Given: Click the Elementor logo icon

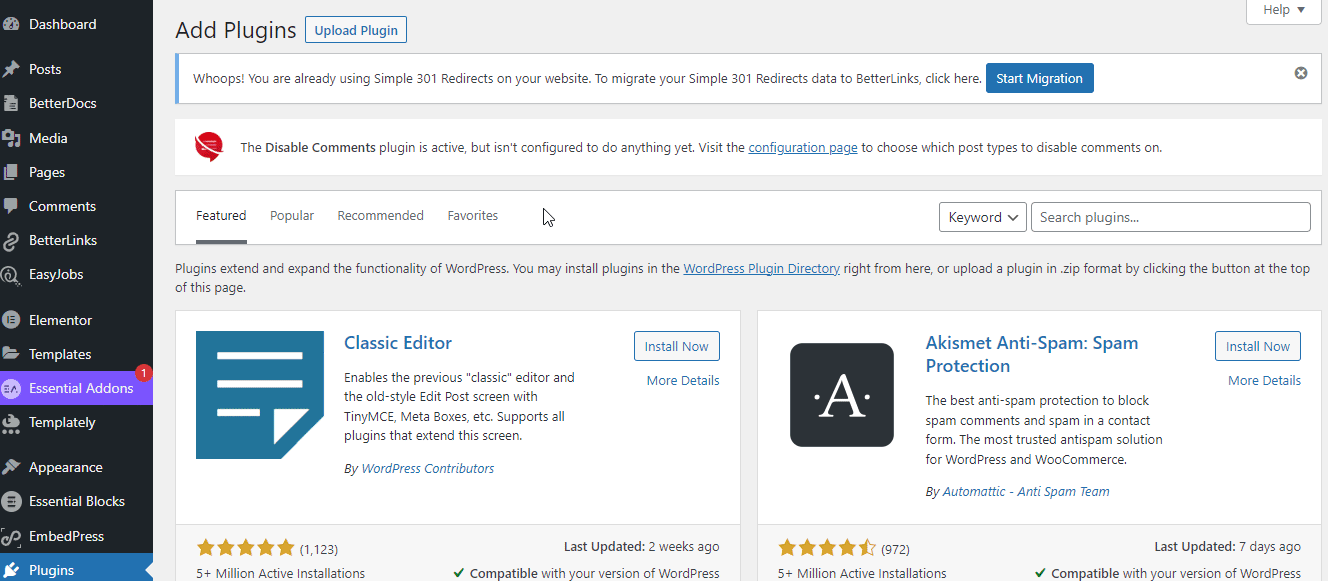Looking at the screenshot, I should 11,320.
